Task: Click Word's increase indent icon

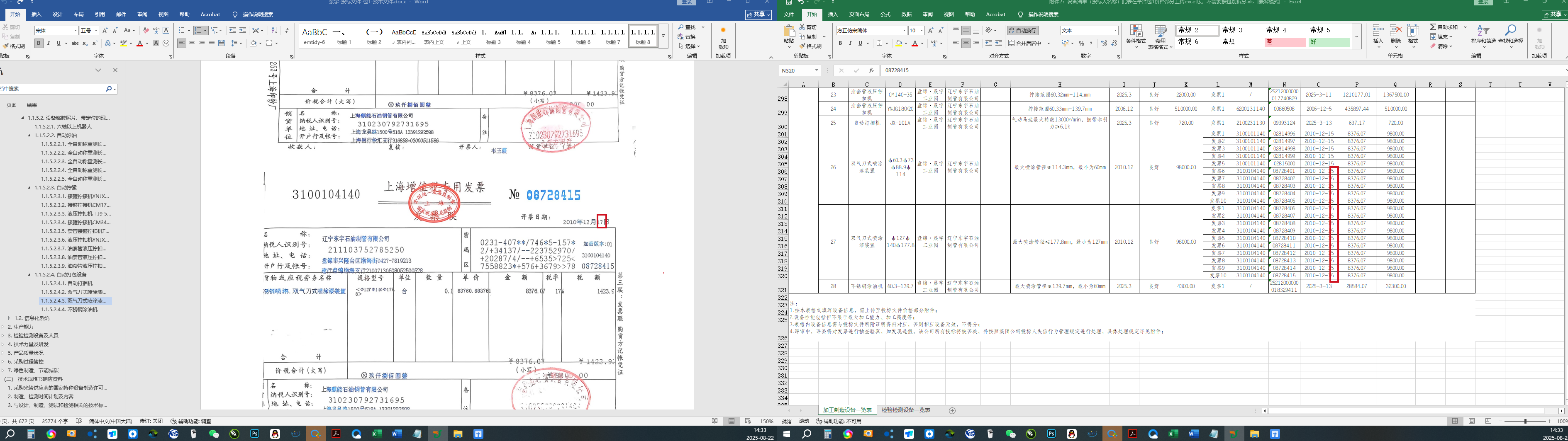Action: 243,30
